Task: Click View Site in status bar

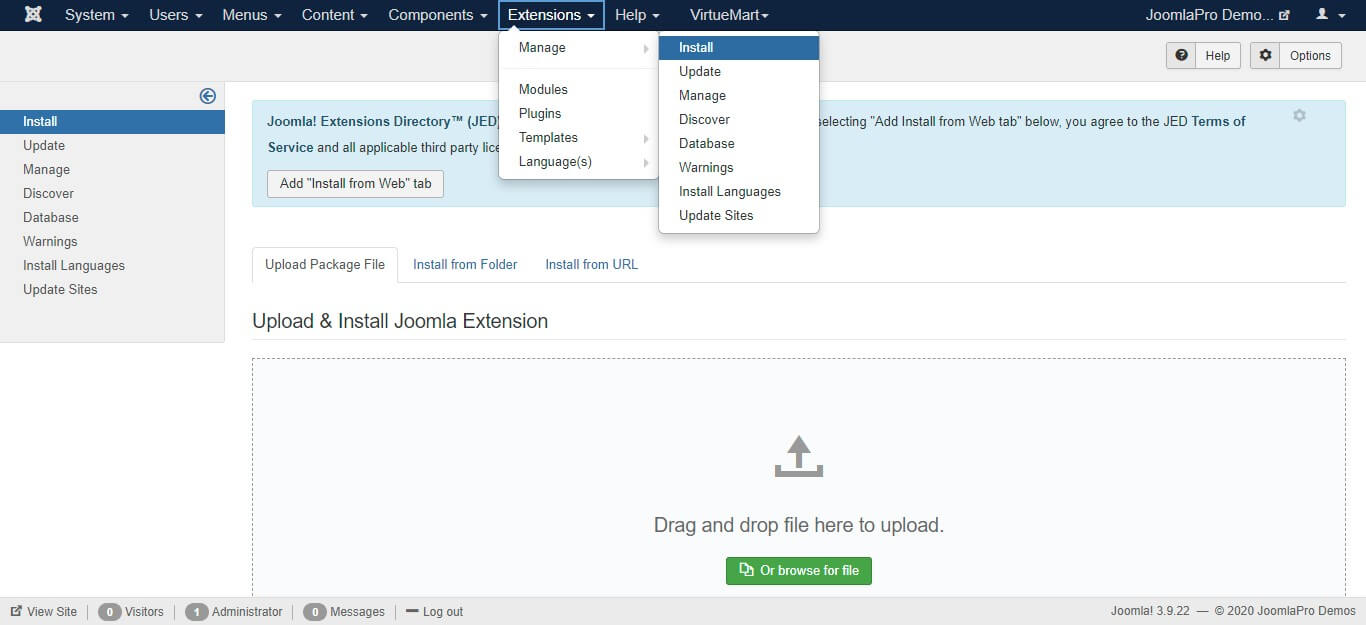Action: click(x=44, y=612)
